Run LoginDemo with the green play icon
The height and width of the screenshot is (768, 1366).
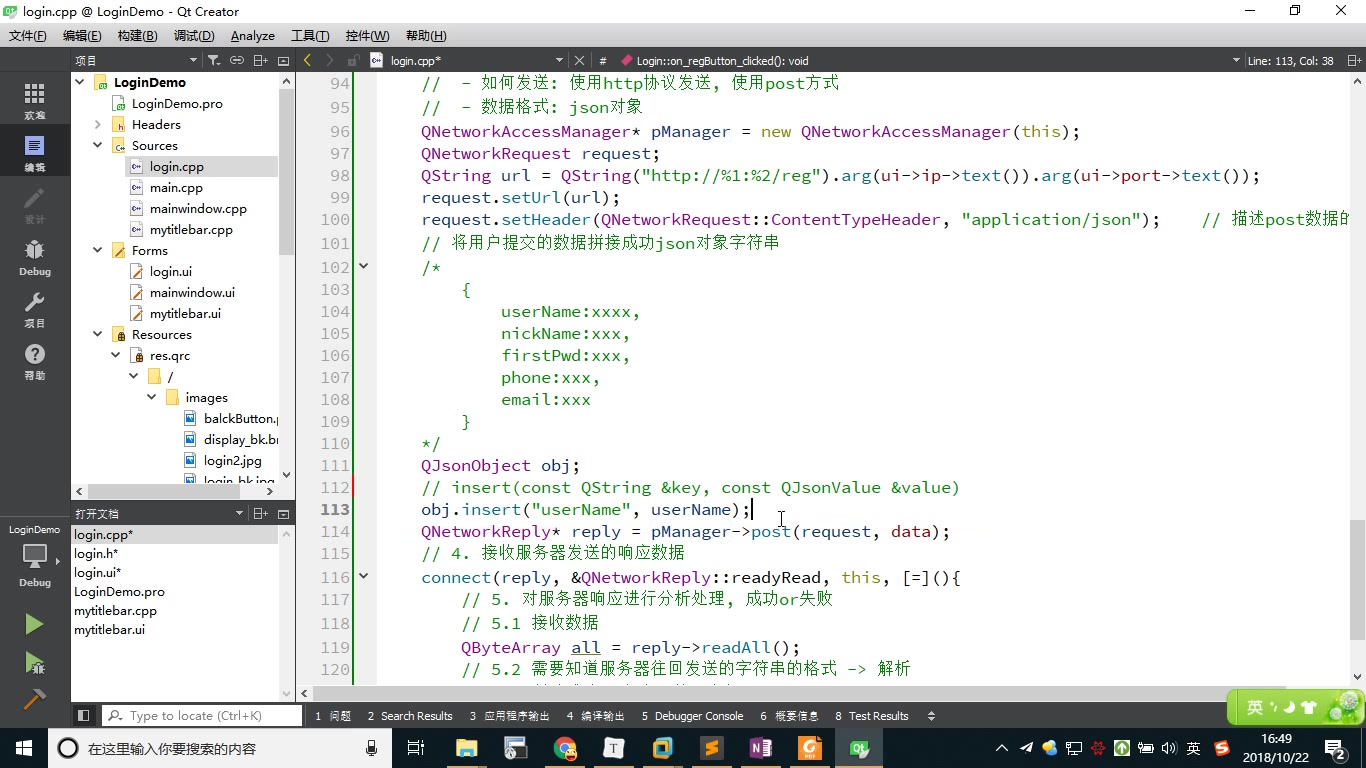click(34, 624)
